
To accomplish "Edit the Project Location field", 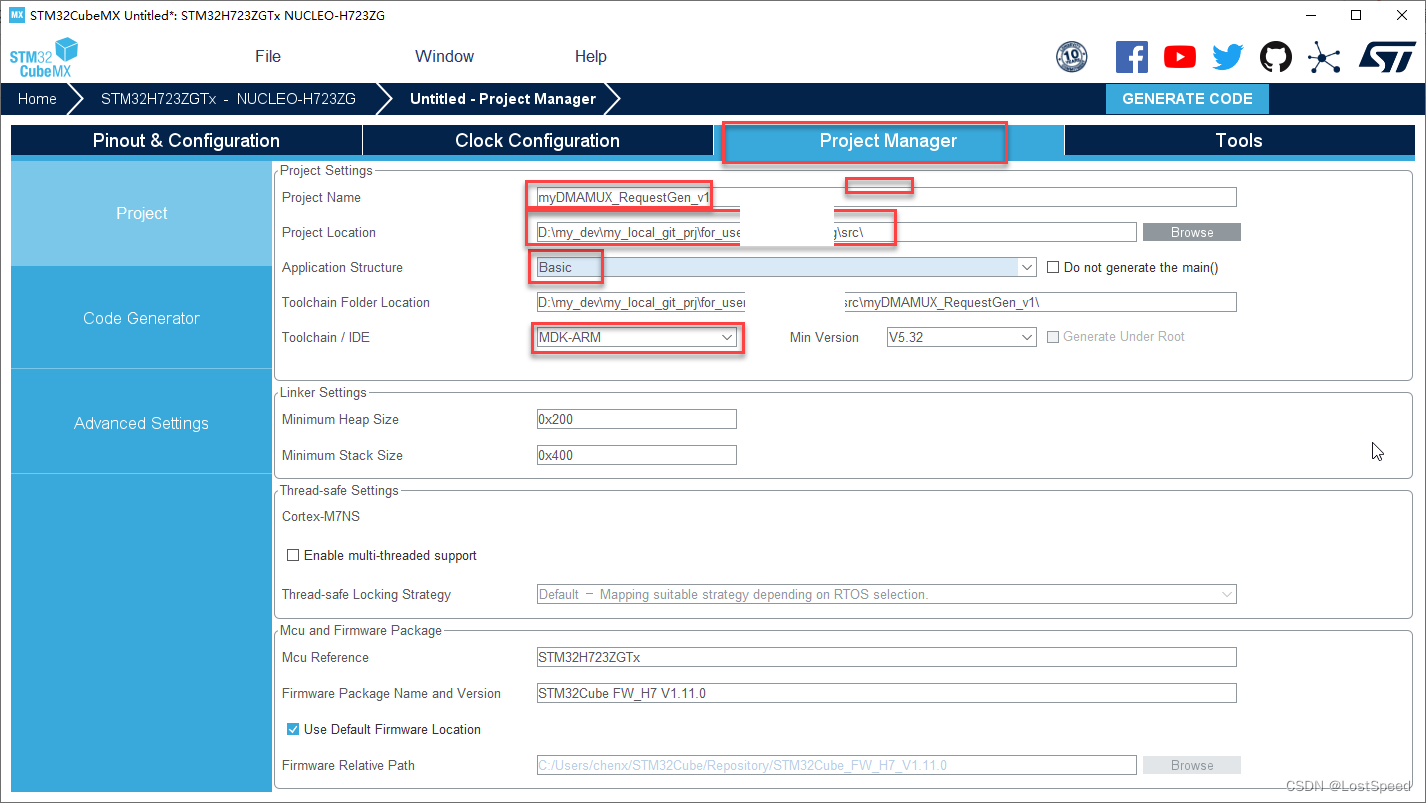I will pos(836,232).
